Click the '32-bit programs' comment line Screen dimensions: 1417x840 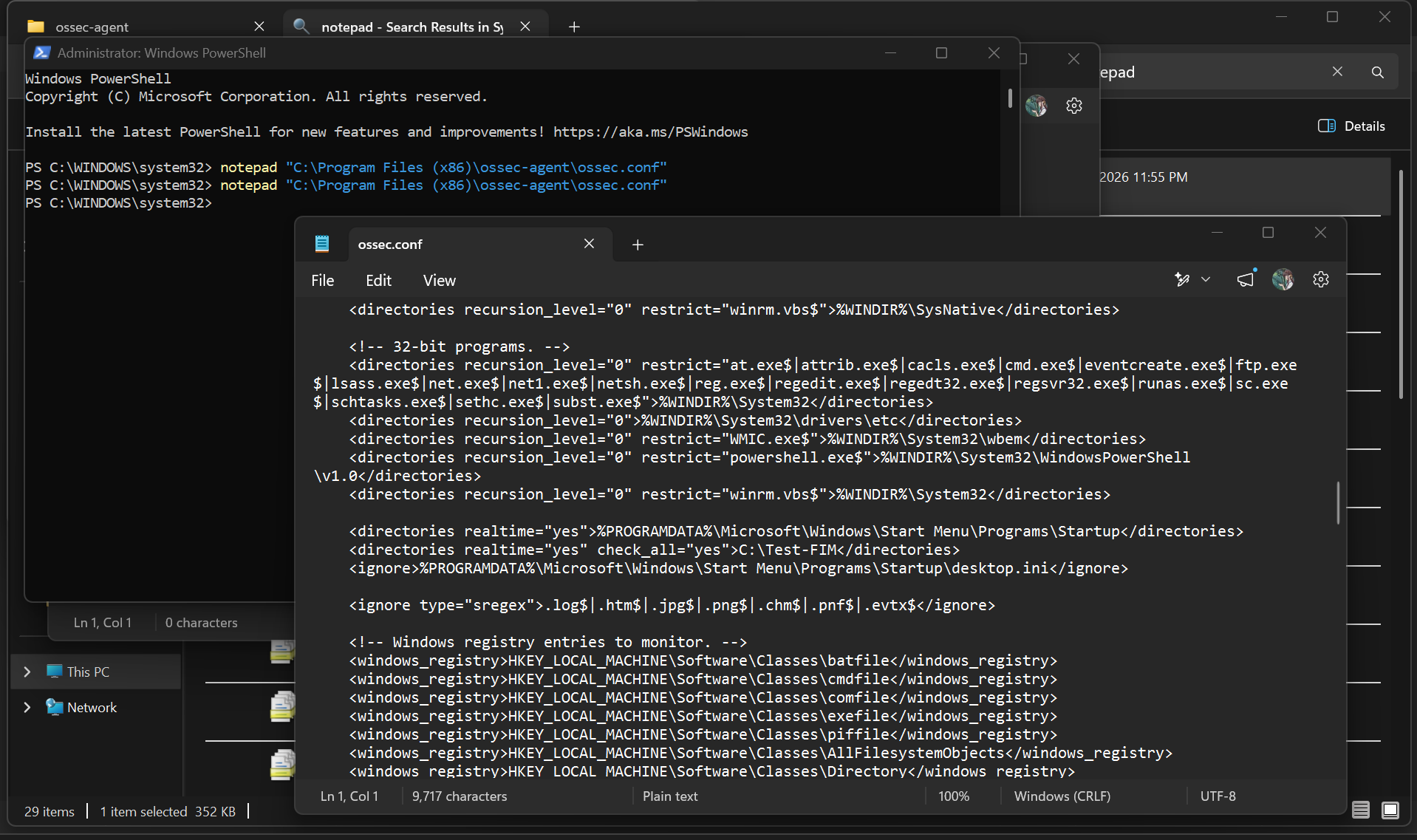coord(459,346)
